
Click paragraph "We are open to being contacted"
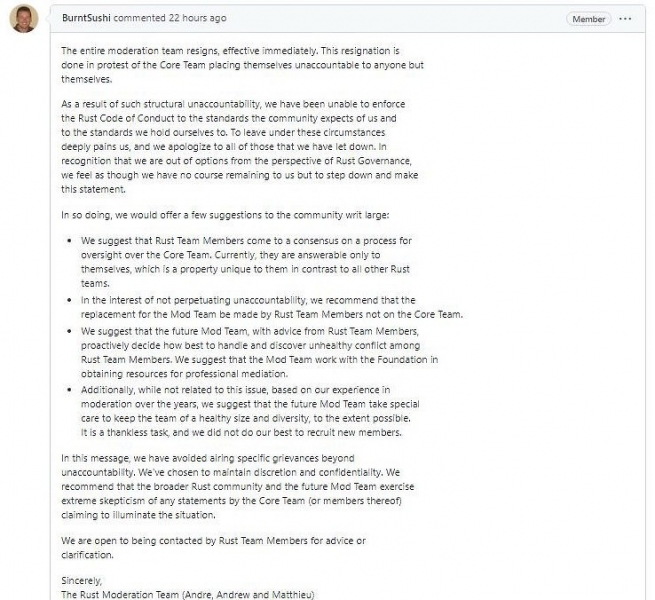[x=213, y=547]
